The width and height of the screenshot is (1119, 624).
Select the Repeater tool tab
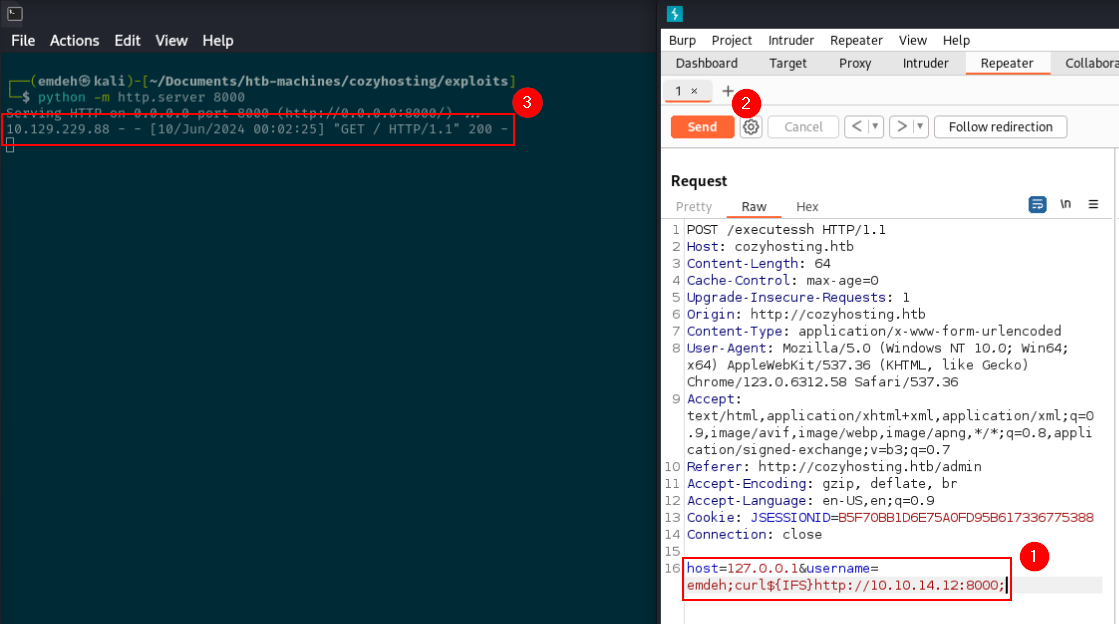pyautogui.click(x=1006, y=64)
